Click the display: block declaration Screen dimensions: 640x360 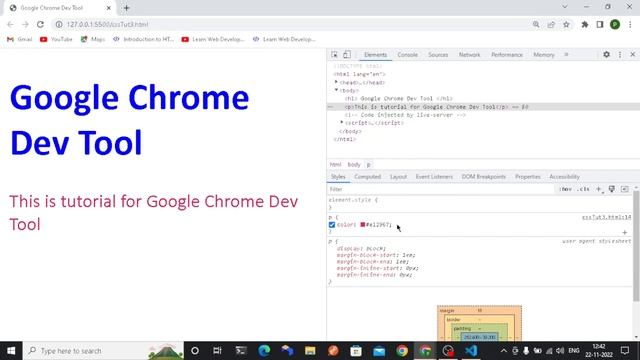point(361,249)
